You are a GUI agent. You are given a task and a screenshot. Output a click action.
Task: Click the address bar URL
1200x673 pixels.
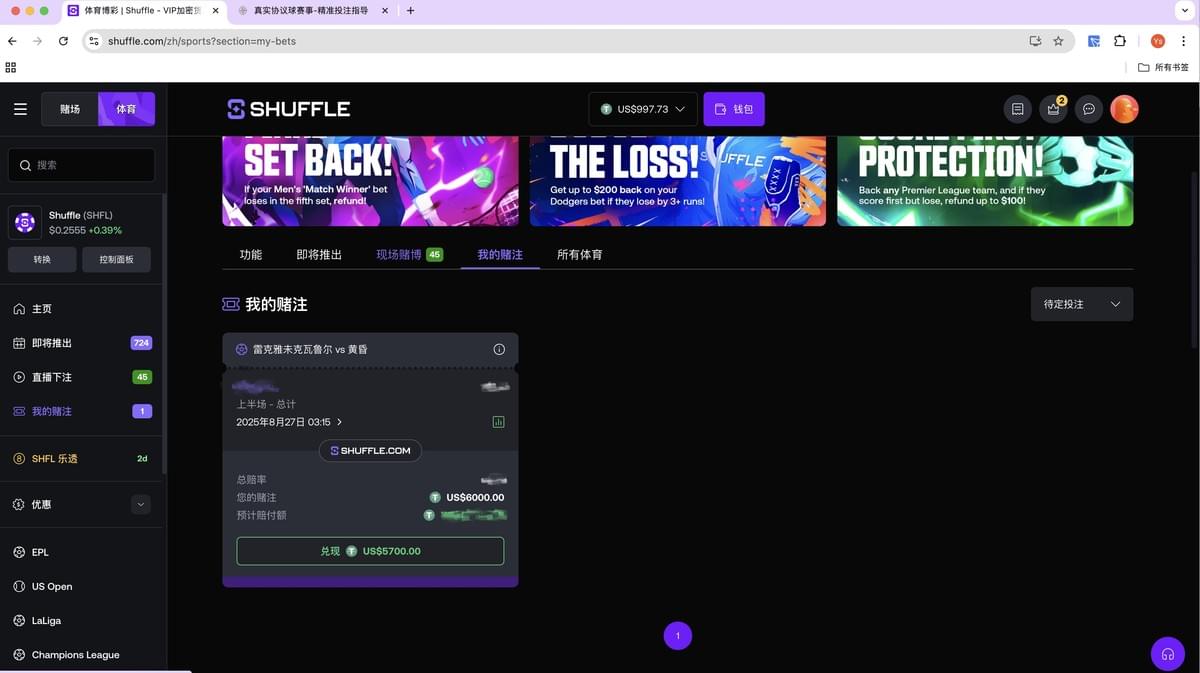(x=202, y=41)
